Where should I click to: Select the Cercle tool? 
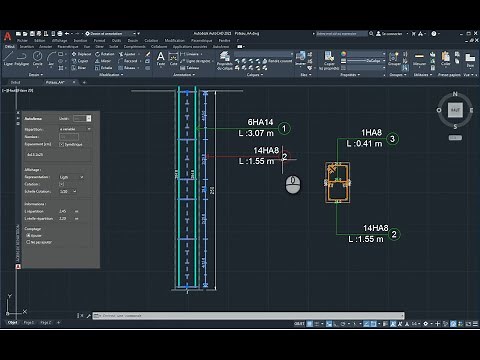(37, 59)
